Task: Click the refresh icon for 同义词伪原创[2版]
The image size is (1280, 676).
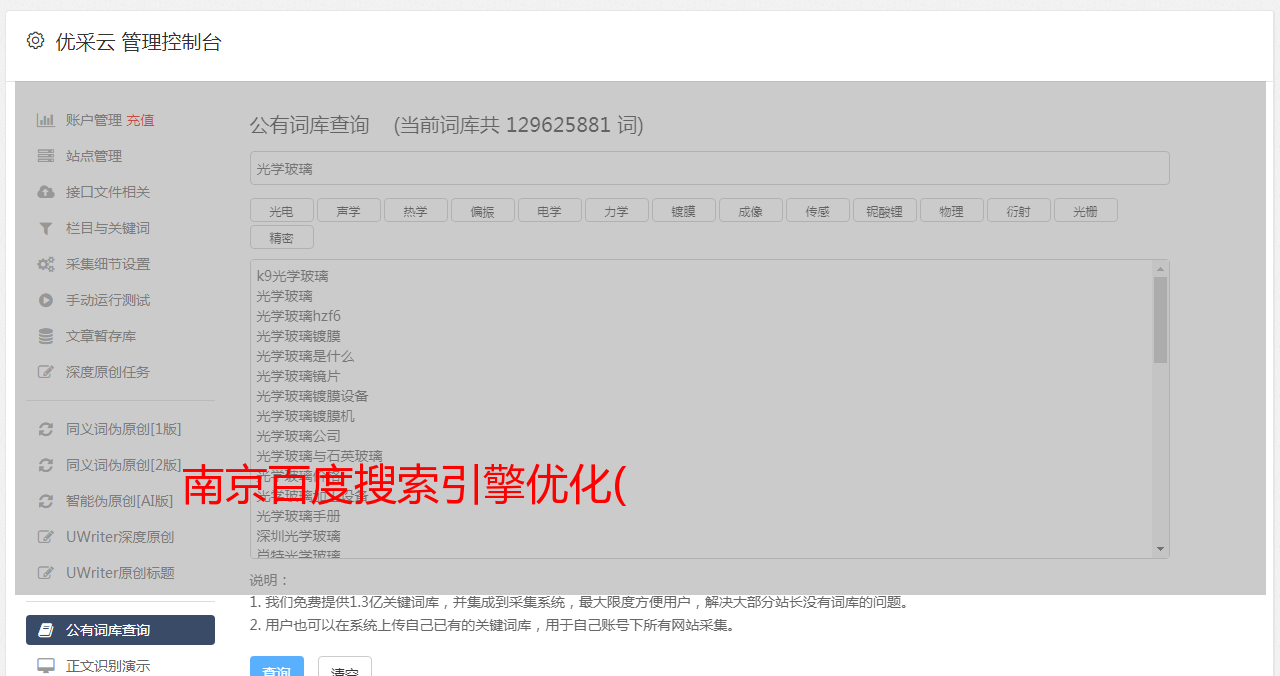Action: click(x=46, y=465)
